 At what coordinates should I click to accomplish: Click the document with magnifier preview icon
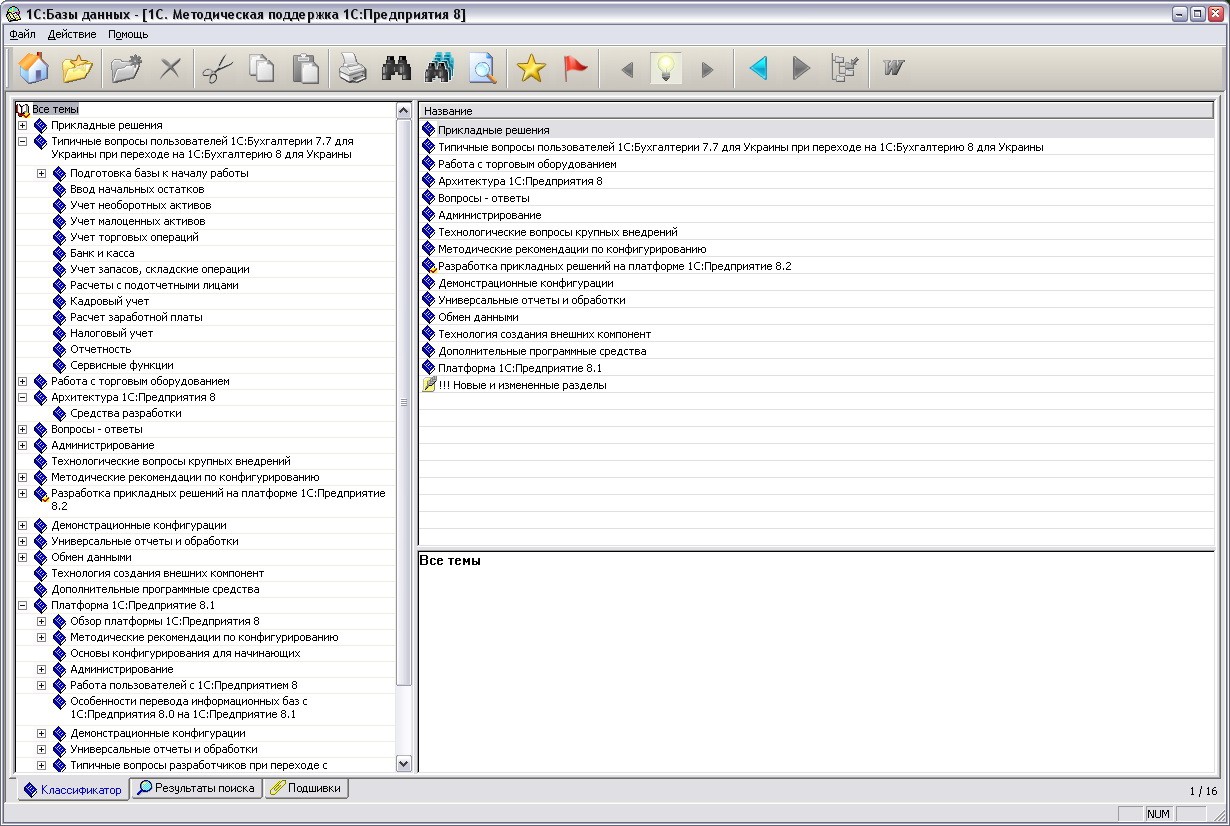click(x=483, y=69)
